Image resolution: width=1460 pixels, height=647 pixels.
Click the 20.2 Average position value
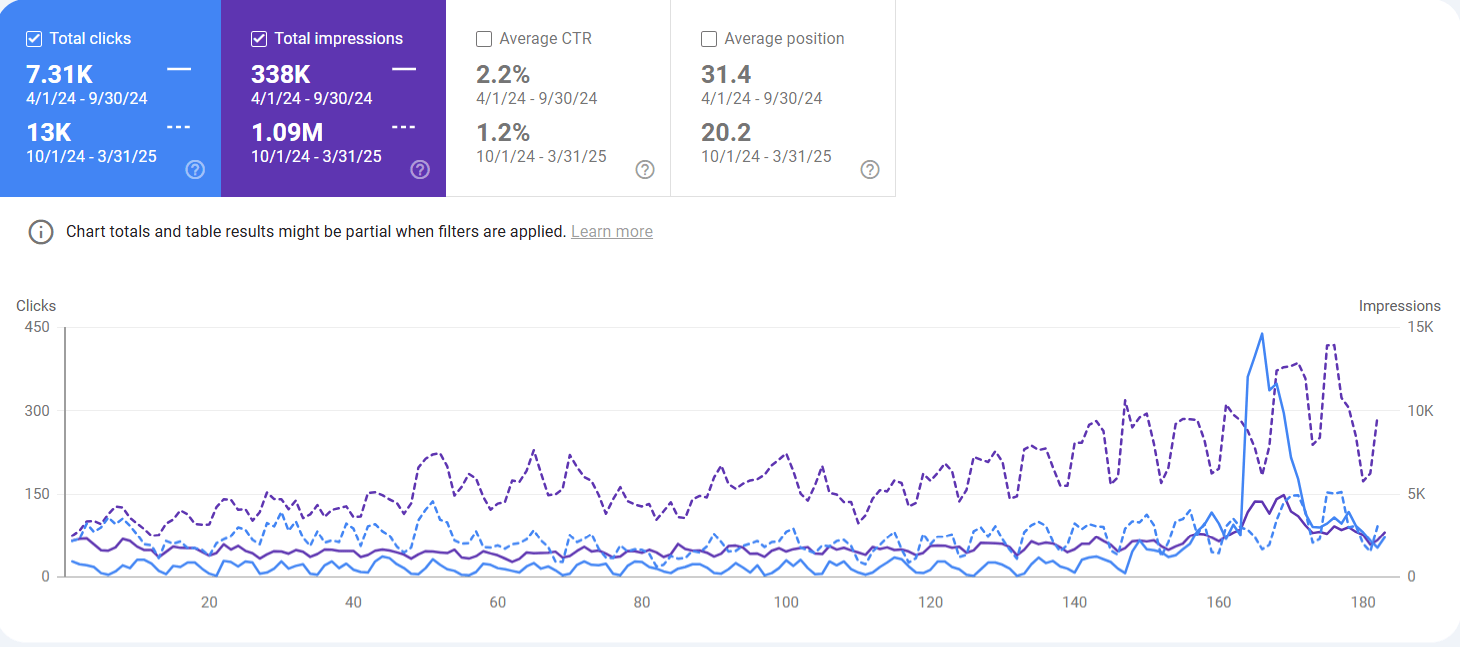tap(726, 133)
